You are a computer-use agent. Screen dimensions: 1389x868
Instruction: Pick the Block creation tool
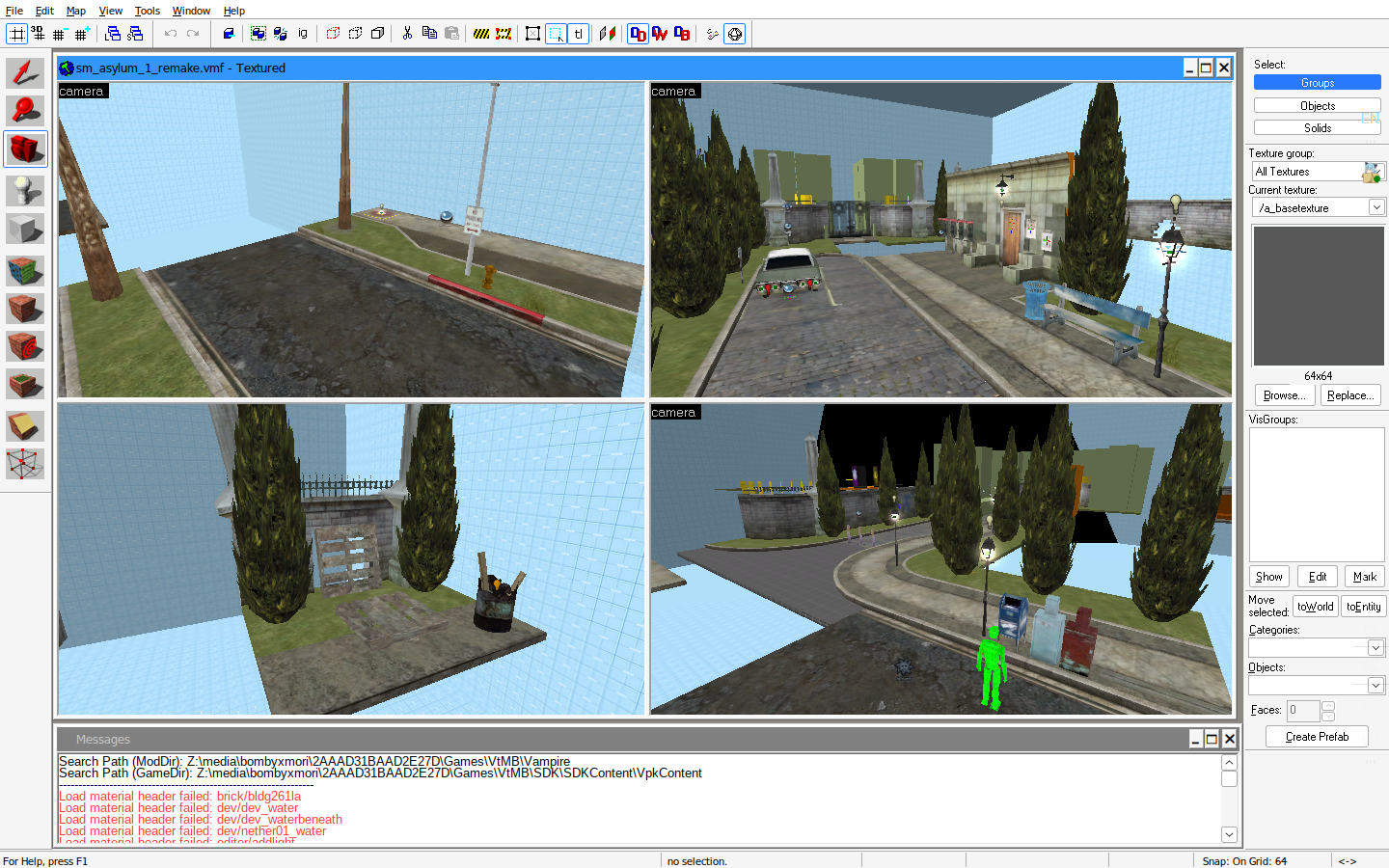tap(25, 230)
